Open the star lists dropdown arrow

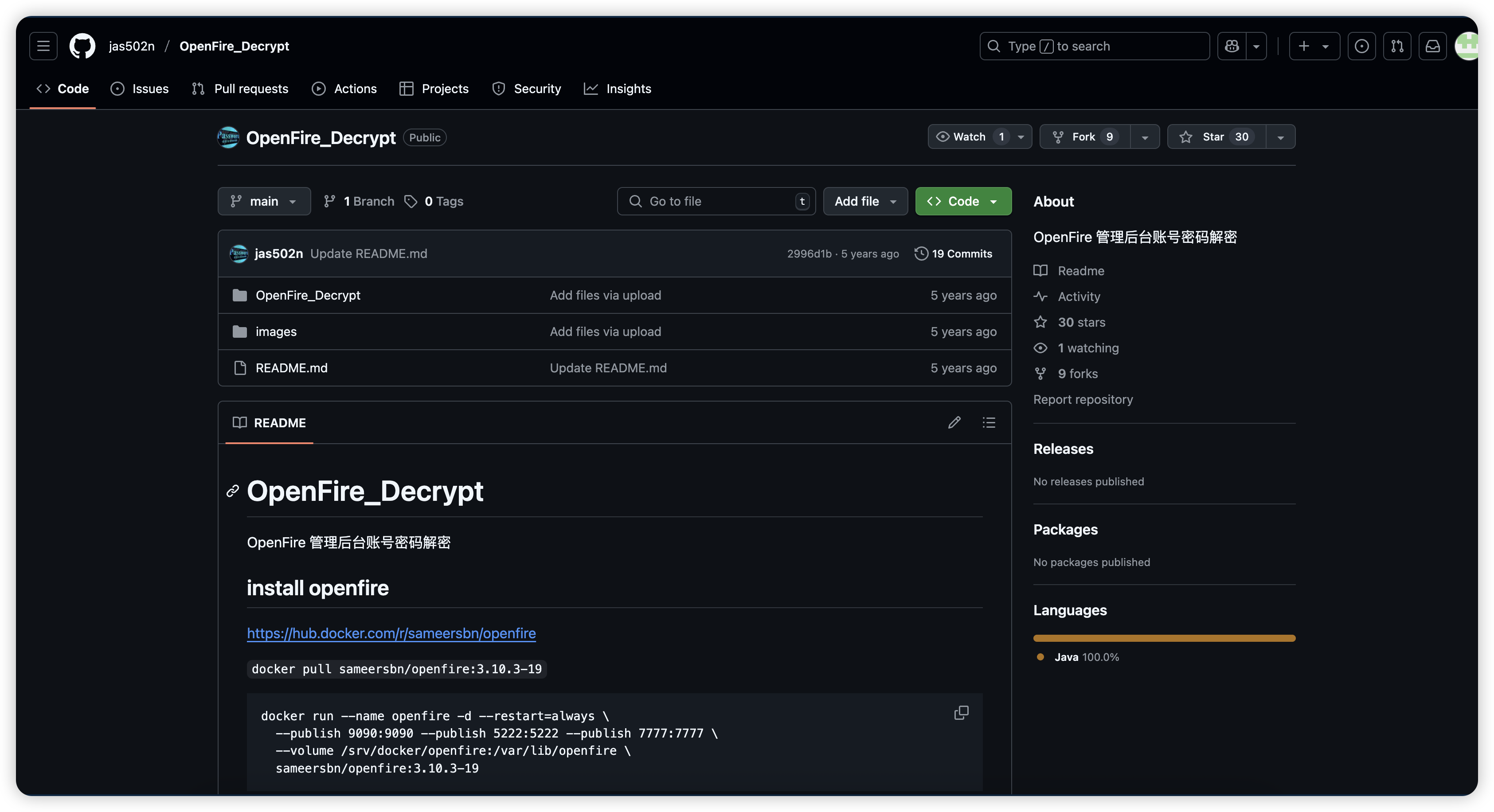[1281, 137]
